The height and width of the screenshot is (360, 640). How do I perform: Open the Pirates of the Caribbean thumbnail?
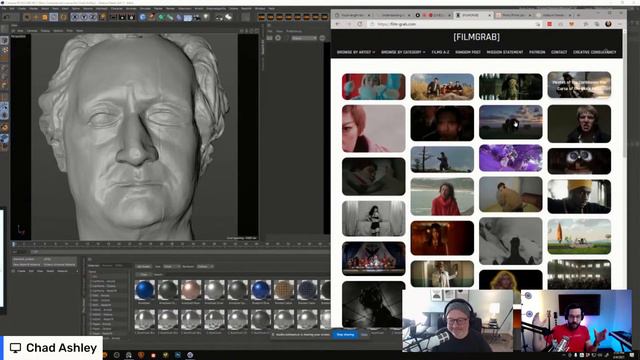point(579,85)
